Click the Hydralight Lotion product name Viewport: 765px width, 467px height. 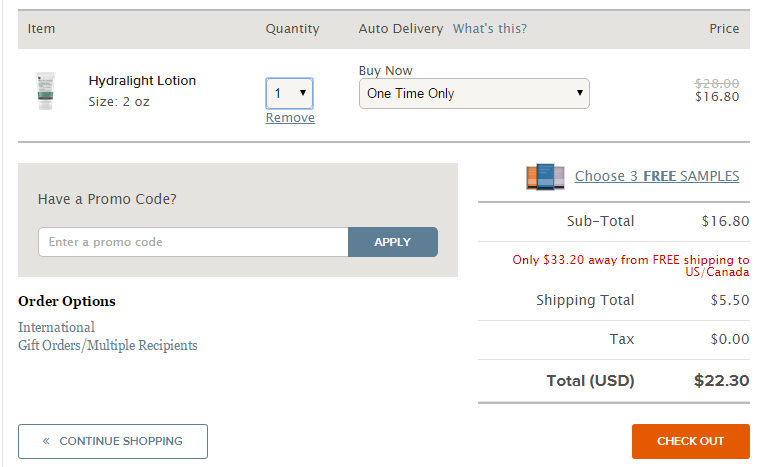tap(142, 81)
